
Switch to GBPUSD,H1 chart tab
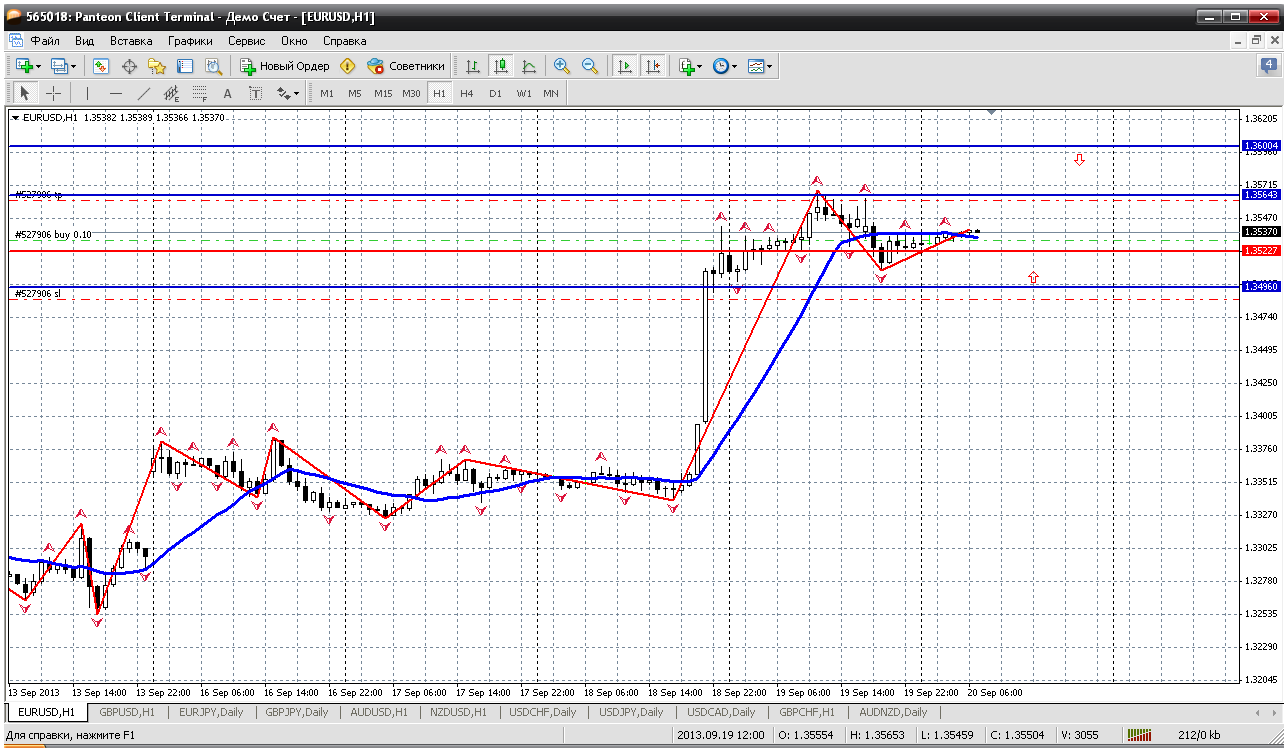click(x=125, y=712)
